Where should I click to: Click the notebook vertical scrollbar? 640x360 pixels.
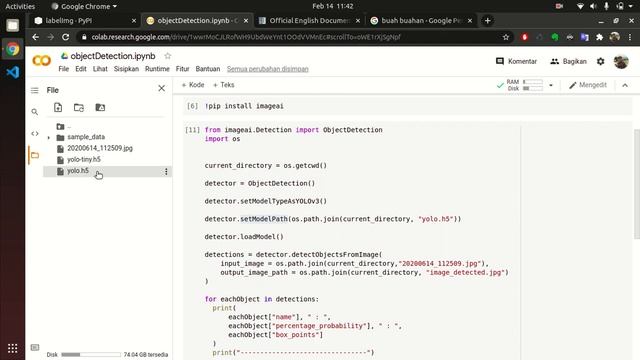tap(637, 184)
